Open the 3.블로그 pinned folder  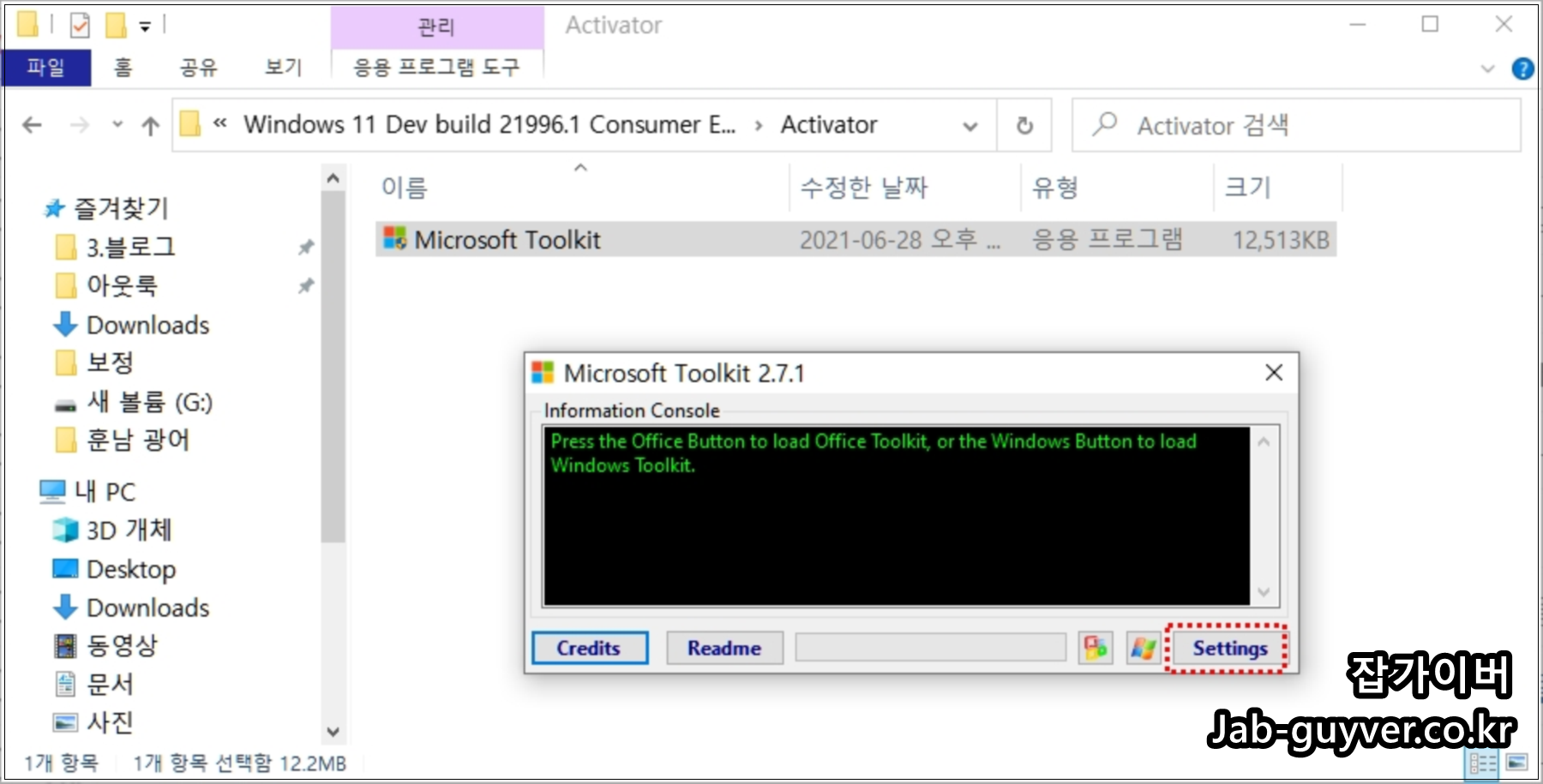click(130, 247)
